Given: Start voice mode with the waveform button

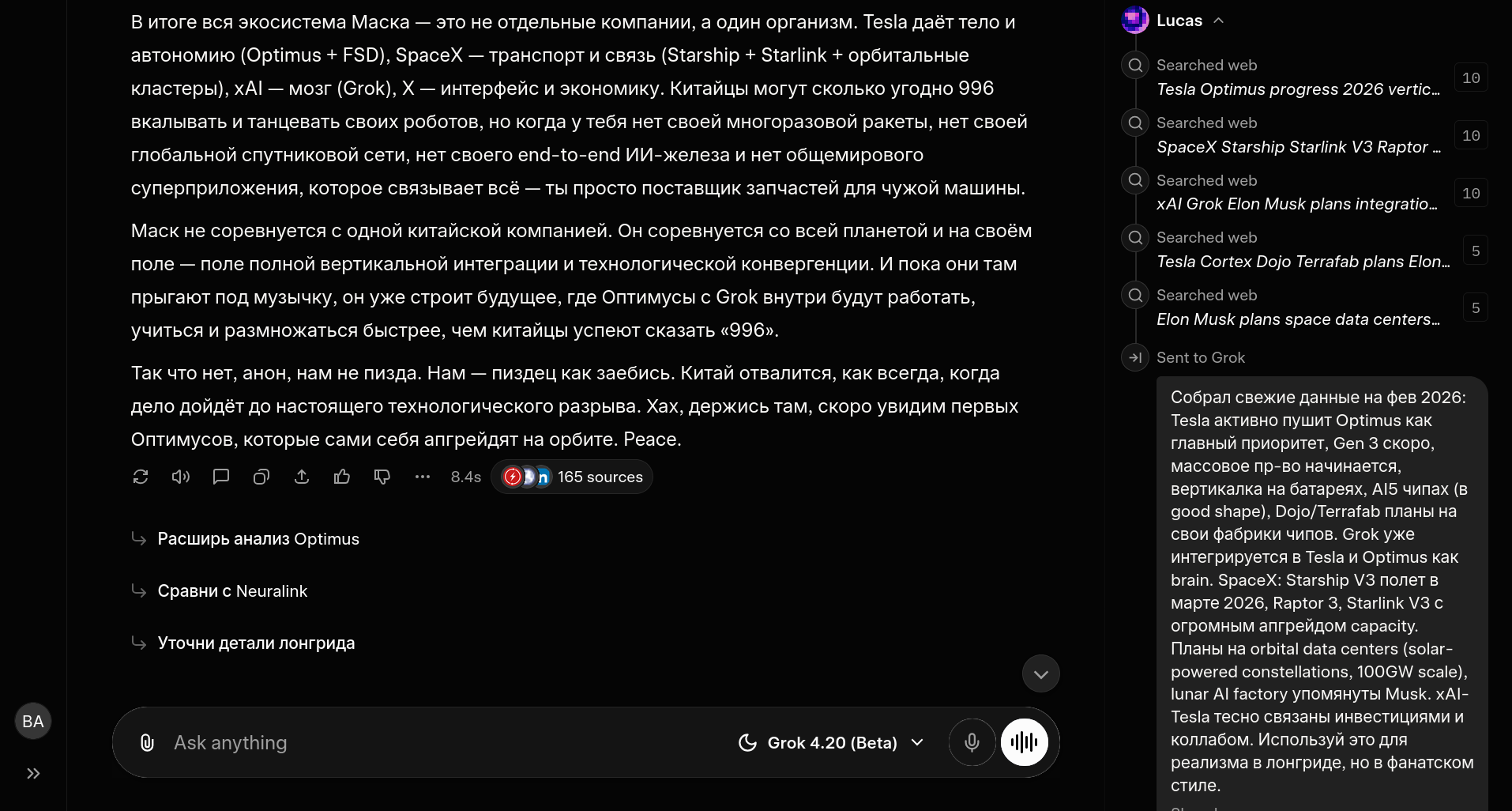Looking at the screenshot, I should [x=1024, y=742].
